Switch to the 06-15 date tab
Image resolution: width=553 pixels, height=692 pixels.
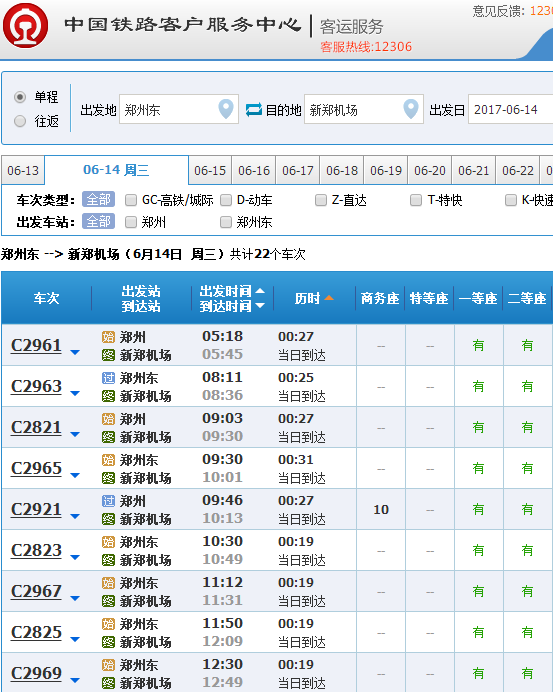210,170
